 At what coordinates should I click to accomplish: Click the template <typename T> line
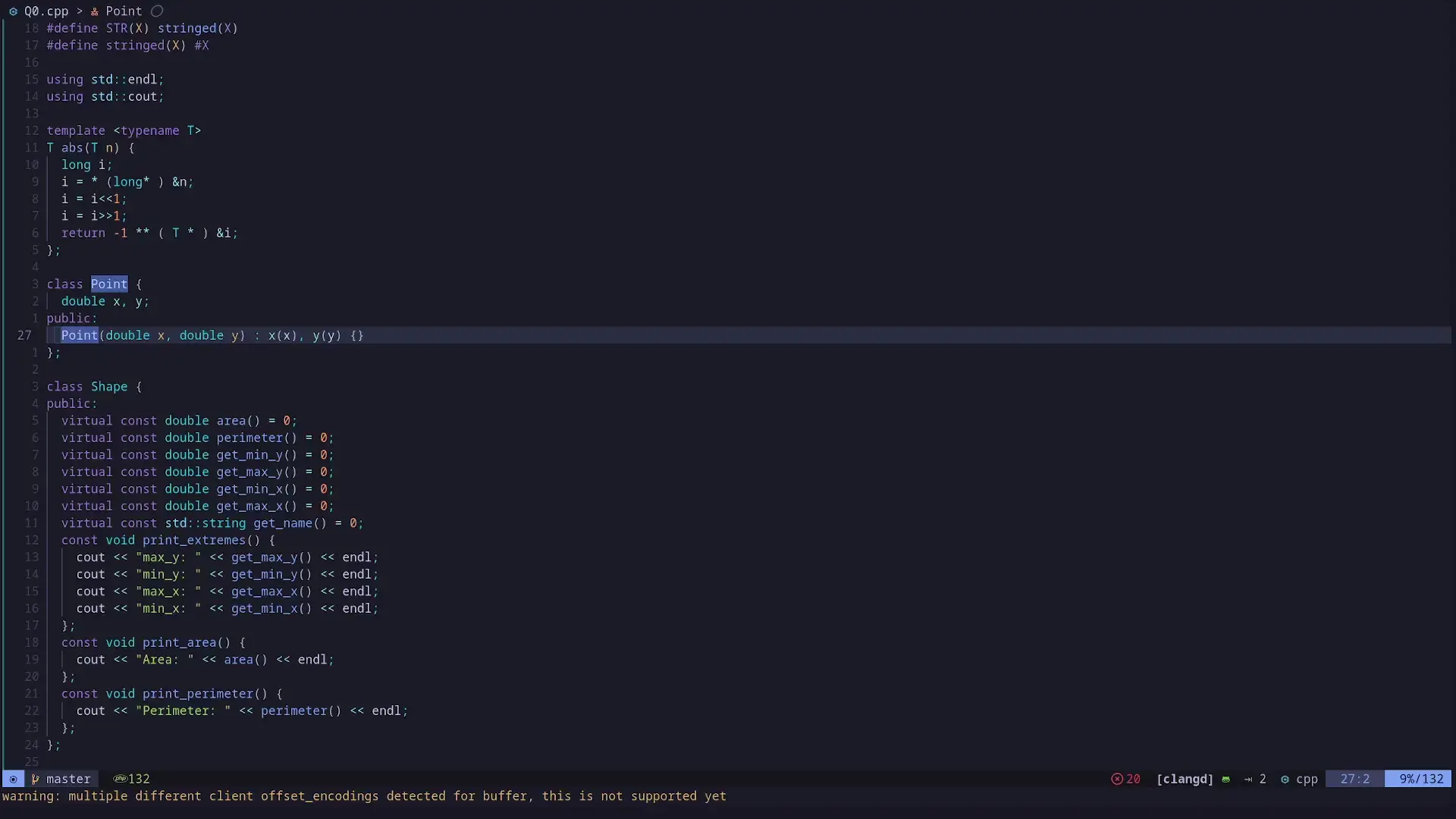[x=124, y=130]
